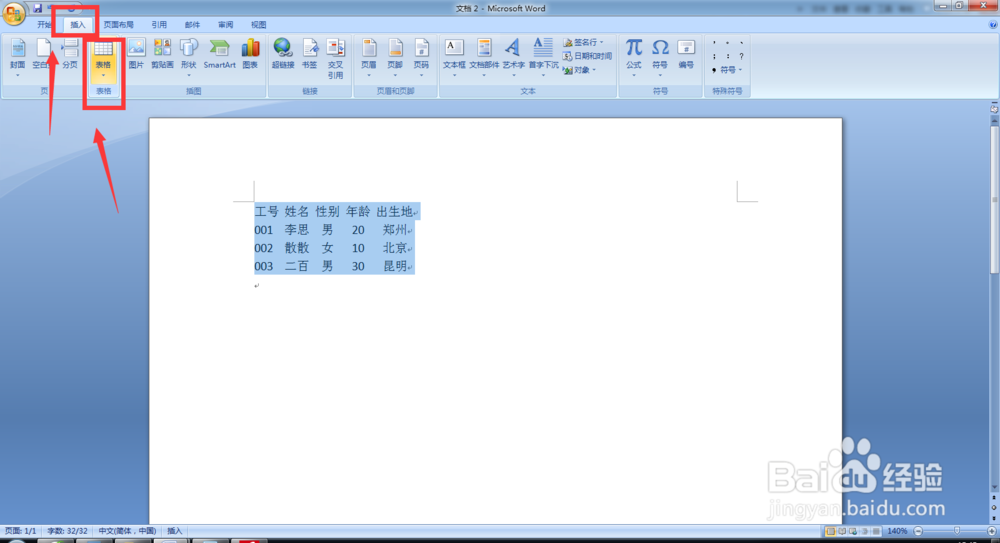Add a hyperlink with 超链接
Viewport: 1000px width, 543px height.
pyautogui.click(x=283, y=55)
